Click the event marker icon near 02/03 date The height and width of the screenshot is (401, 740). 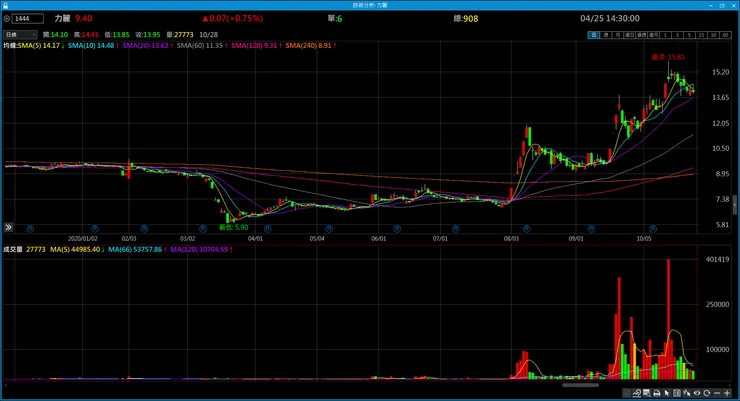[144, 228]
